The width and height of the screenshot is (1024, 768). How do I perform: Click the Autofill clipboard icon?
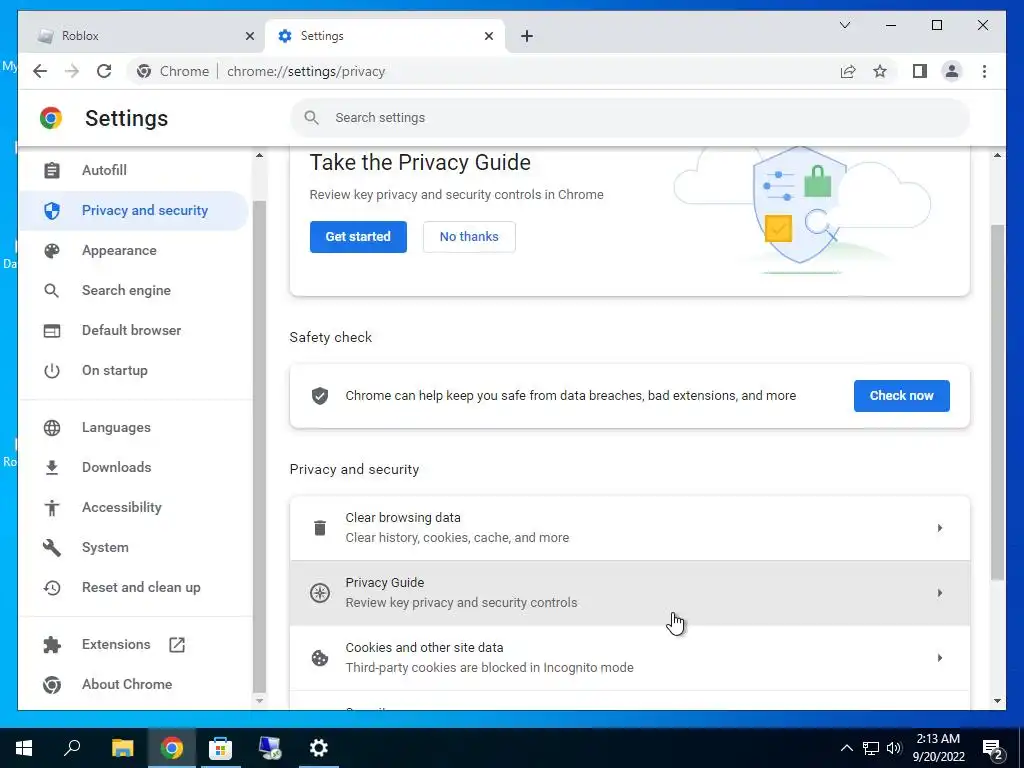click(x=52, y=170)
